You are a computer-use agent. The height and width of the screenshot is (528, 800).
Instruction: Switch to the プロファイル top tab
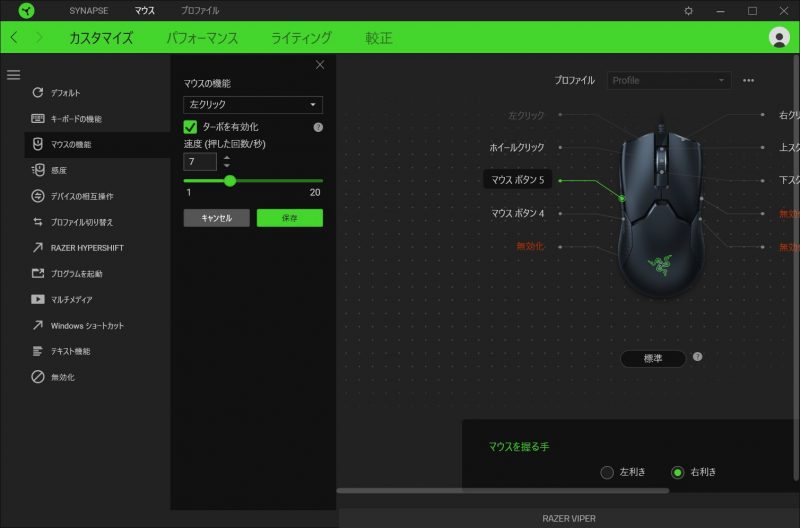pos(199,10)
